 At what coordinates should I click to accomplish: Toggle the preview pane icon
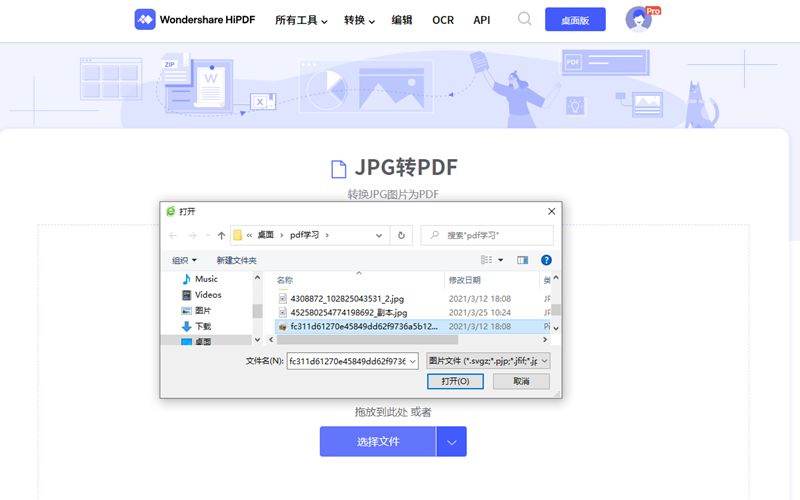(522, 260)
